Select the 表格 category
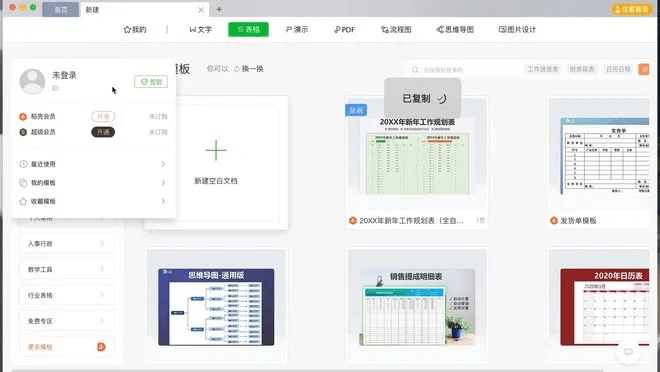Viewport: 660px width, 372px height. [x=248, y=29]
